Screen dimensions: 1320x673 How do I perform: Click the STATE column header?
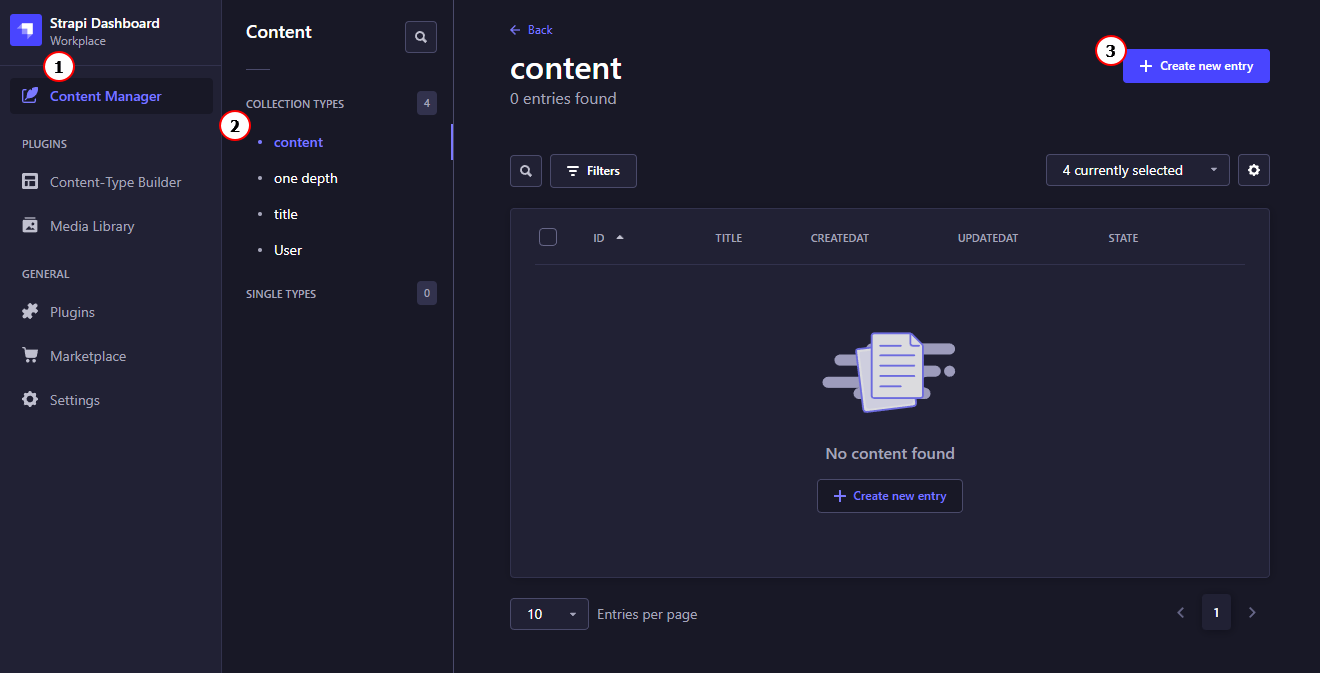tap(1123, 238)
